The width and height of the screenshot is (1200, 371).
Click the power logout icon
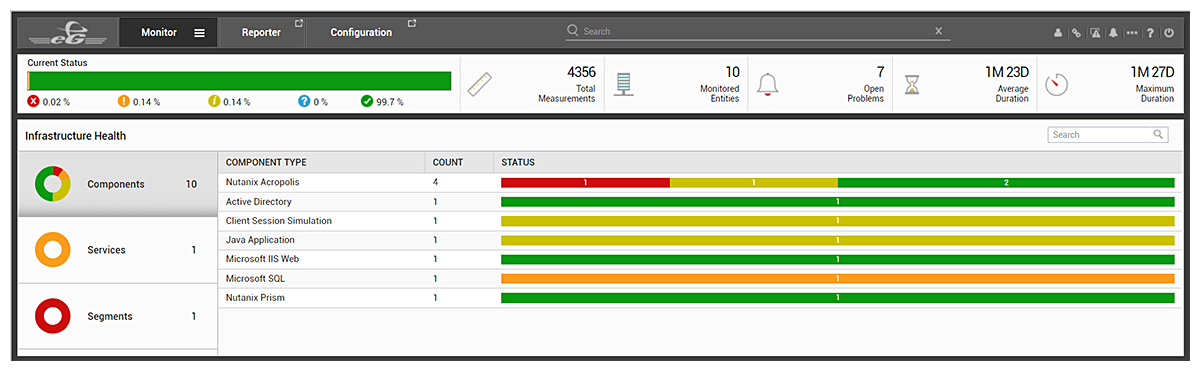1169,33
